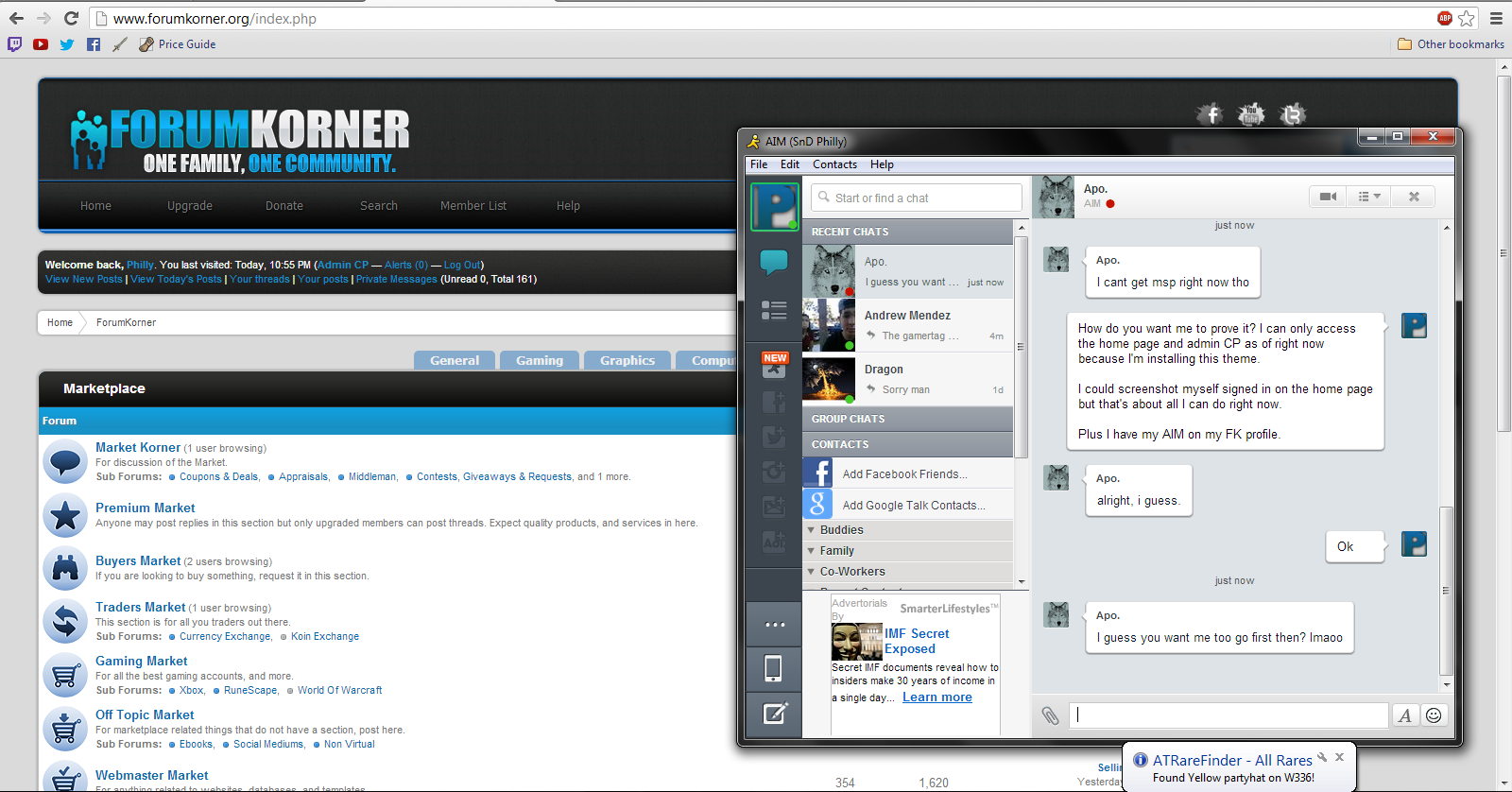Click the add photo icon in AIM's dark sidebar
This screenshot has height=792, width=1512.
click(x=774, y=507)
